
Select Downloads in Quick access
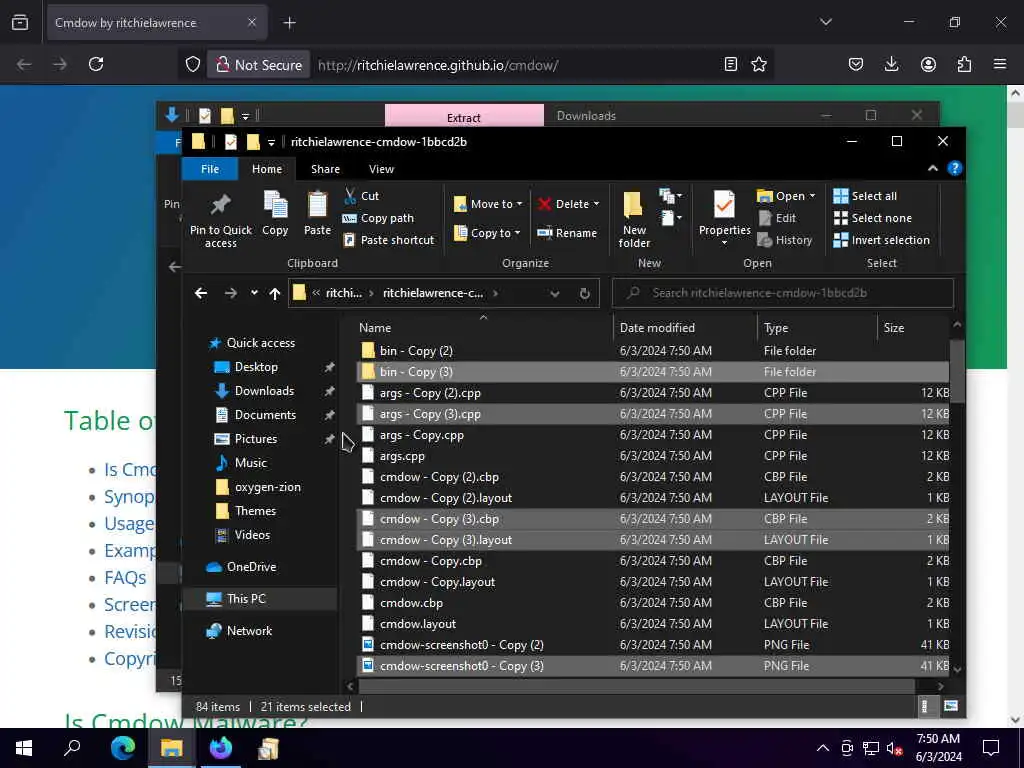pyautogui.click(x=264, y=391)
